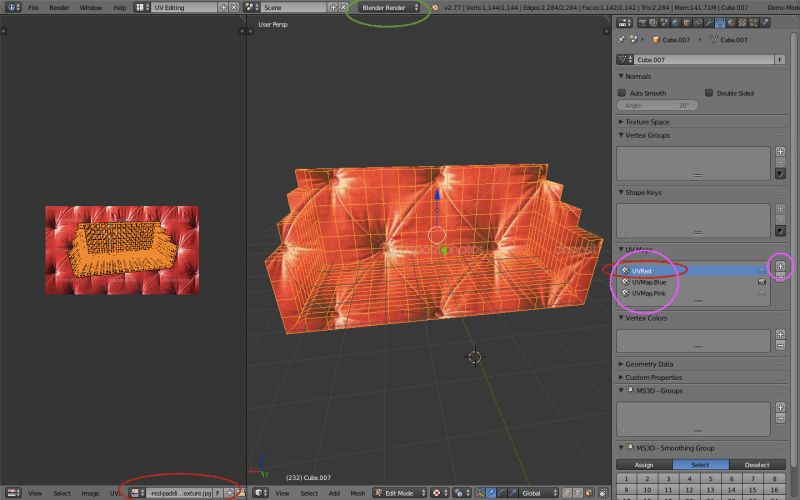This screenshot has width=800, height=500.
Task: Add a new screen layout next to UV Editing
Action: click(x=223, y=7)
